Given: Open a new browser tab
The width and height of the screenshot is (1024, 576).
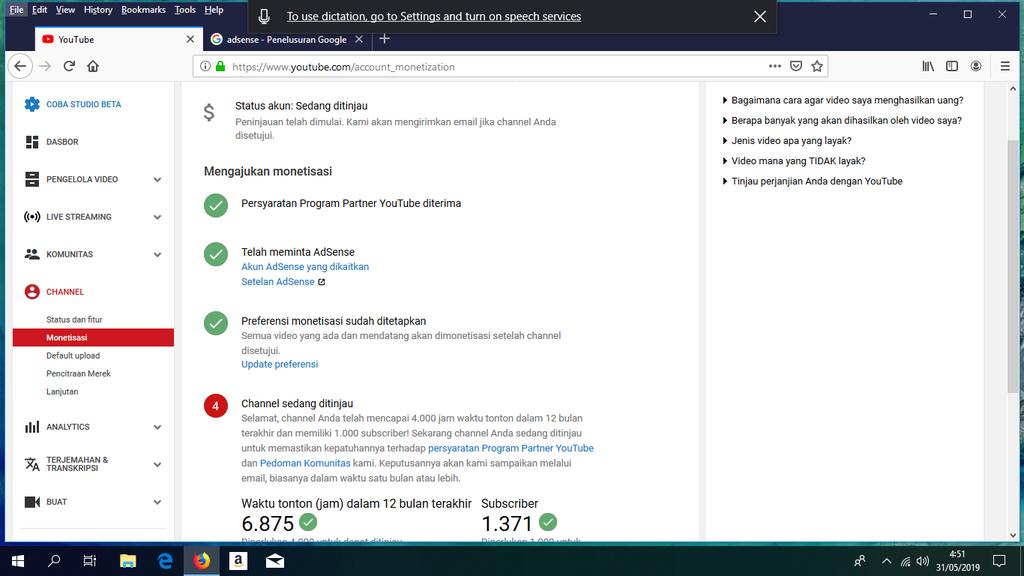Looking at the screenshot, I should coord(384,39).
